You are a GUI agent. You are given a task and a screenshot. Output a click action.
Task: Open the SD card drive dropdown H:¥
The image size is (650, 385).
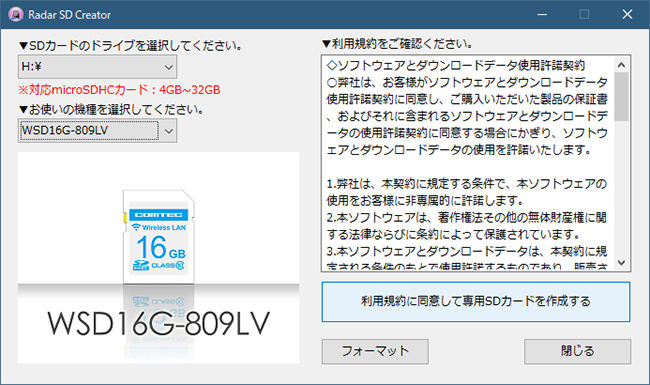[97, 67]
